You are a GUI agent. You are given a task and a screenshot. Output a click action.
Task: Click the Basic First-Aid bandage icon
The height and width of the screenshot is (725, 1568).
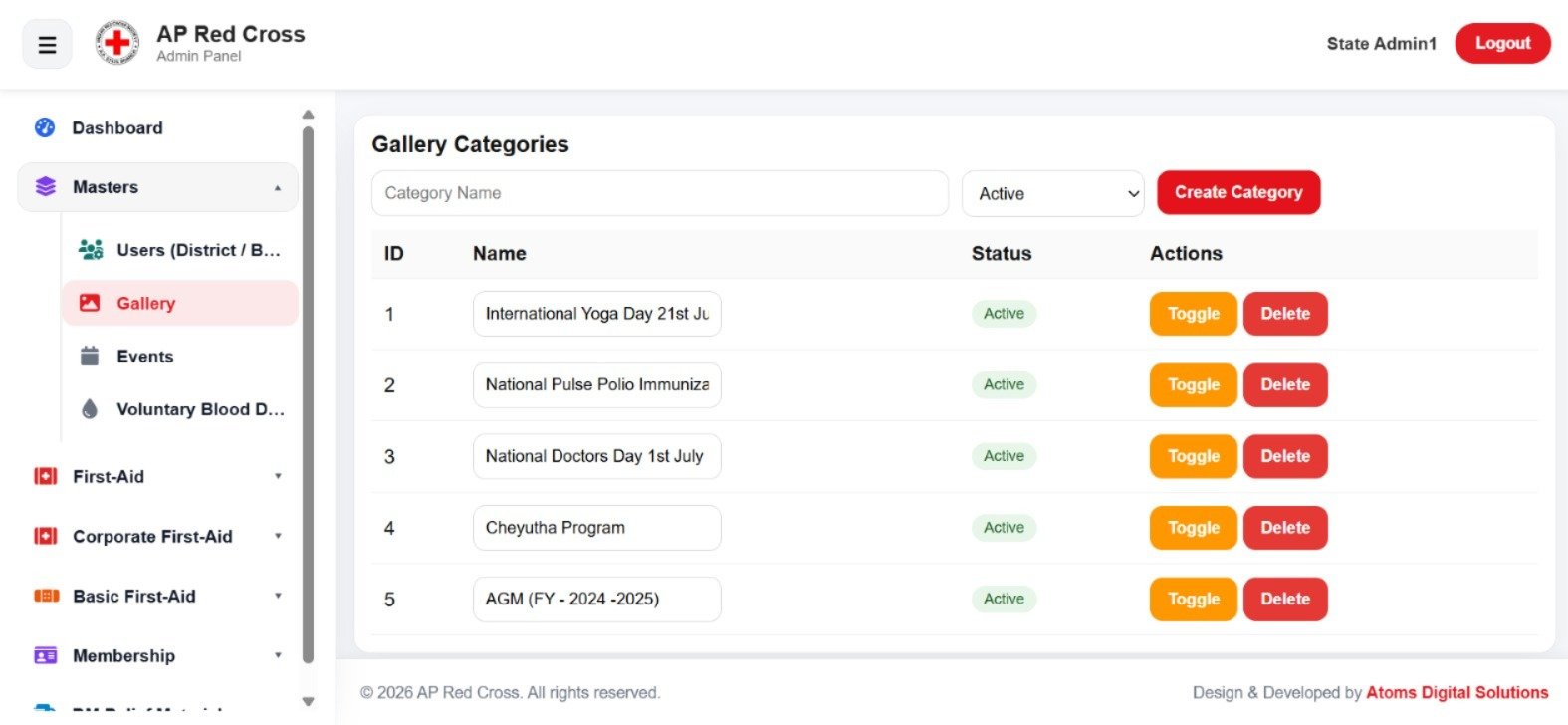[x=46, y=596]
